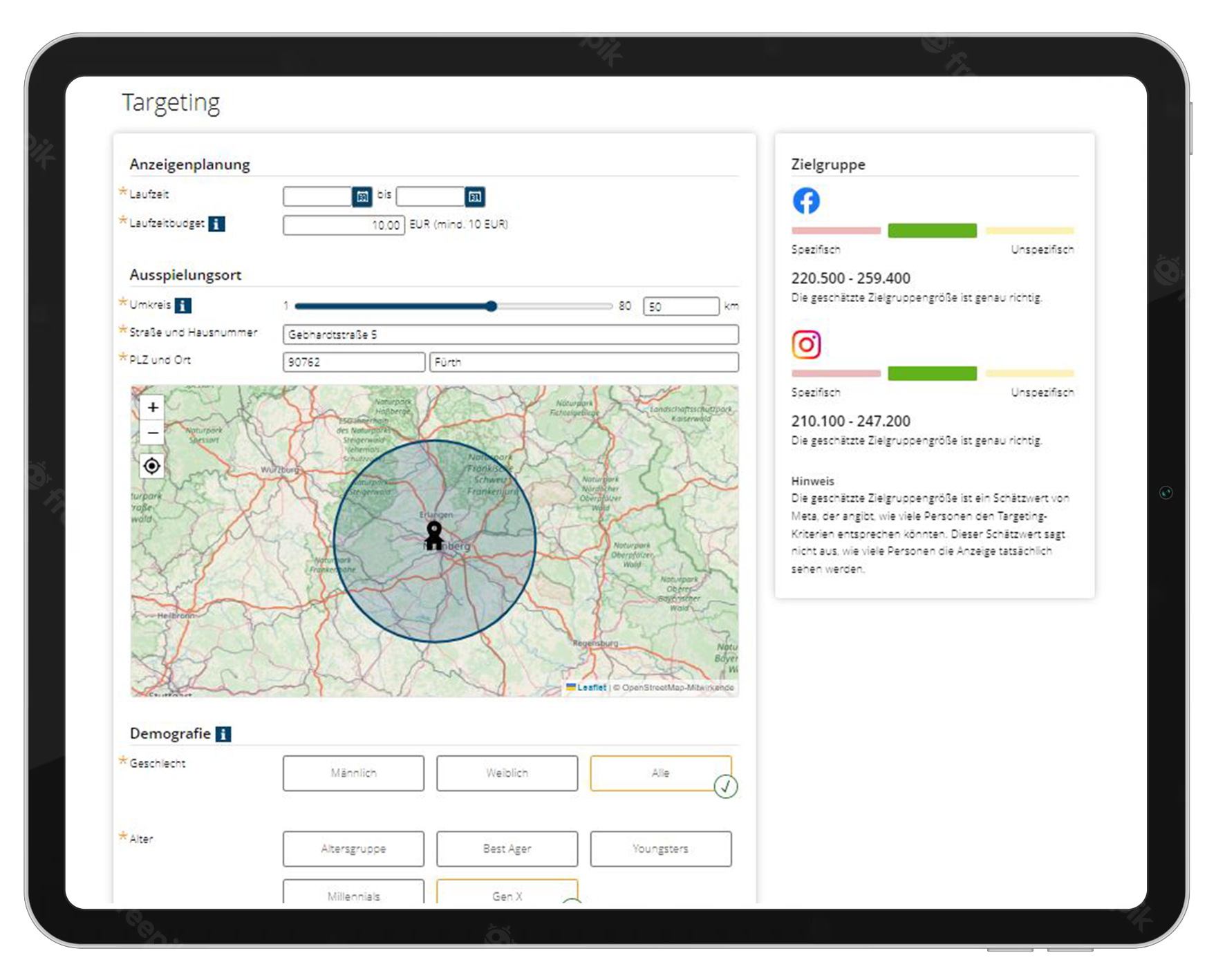Image resolution: width=1225 pixels, height=980 pixels.
Task: Click the Laufzeitbudget amount field
Action: 344,225
